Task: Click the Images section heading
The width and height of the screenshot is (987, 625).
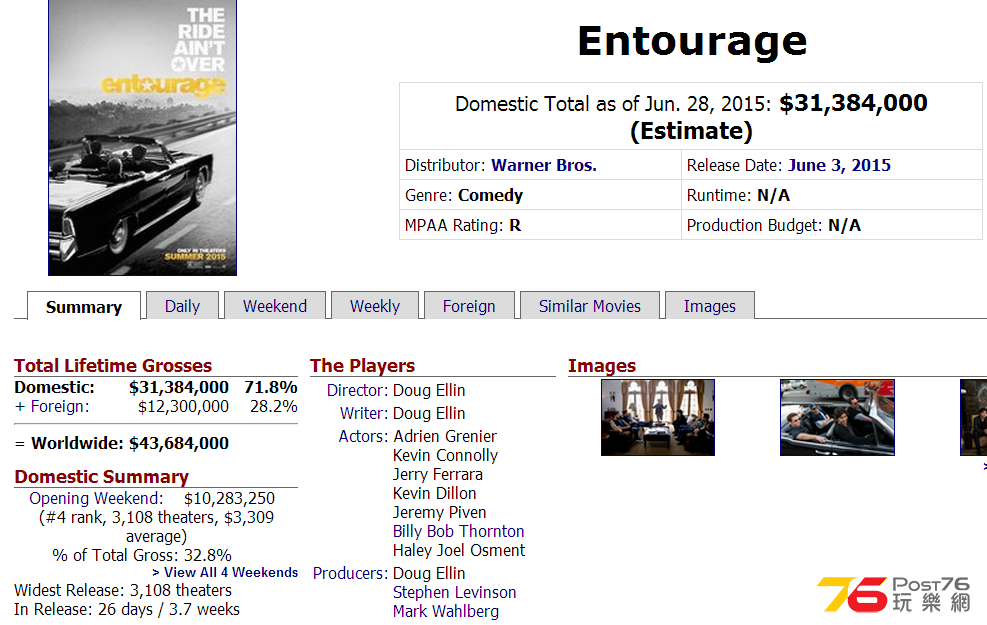Action: 602,366
